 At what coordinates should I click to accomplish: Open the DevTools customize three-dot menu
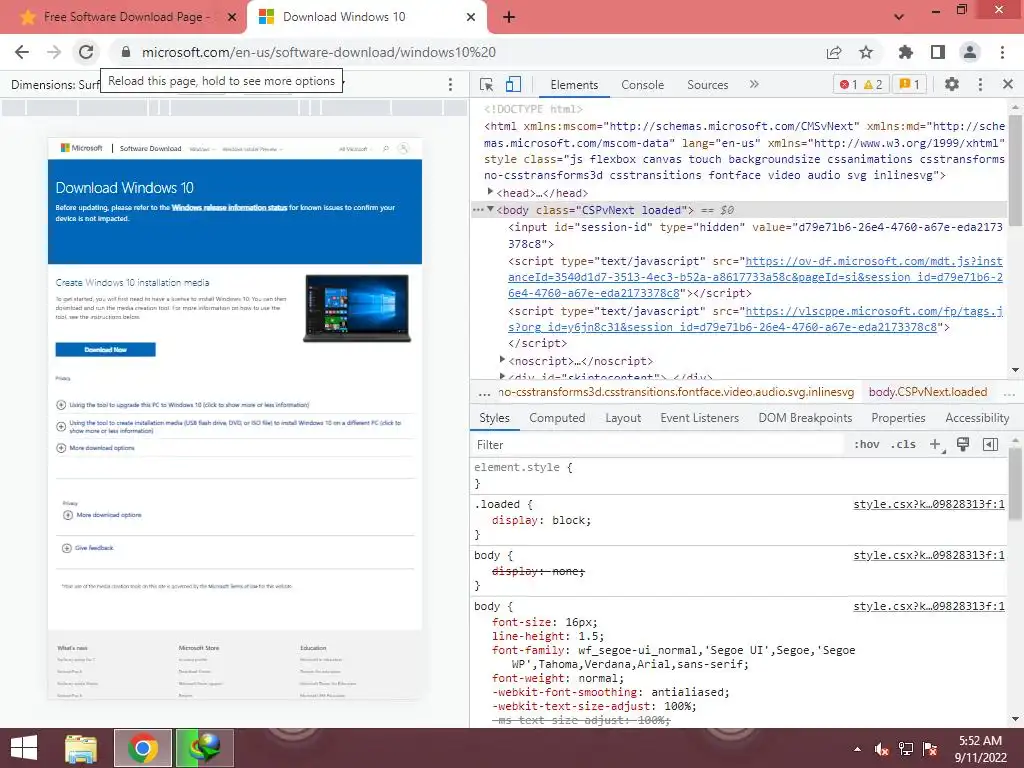pos(980,84)
